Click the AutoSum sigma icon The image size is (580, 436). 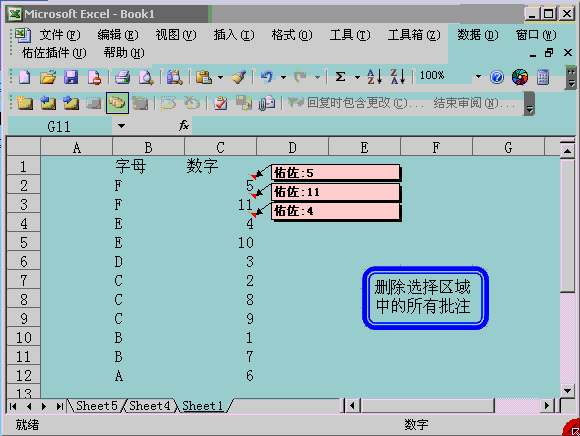tap(340, 77)
